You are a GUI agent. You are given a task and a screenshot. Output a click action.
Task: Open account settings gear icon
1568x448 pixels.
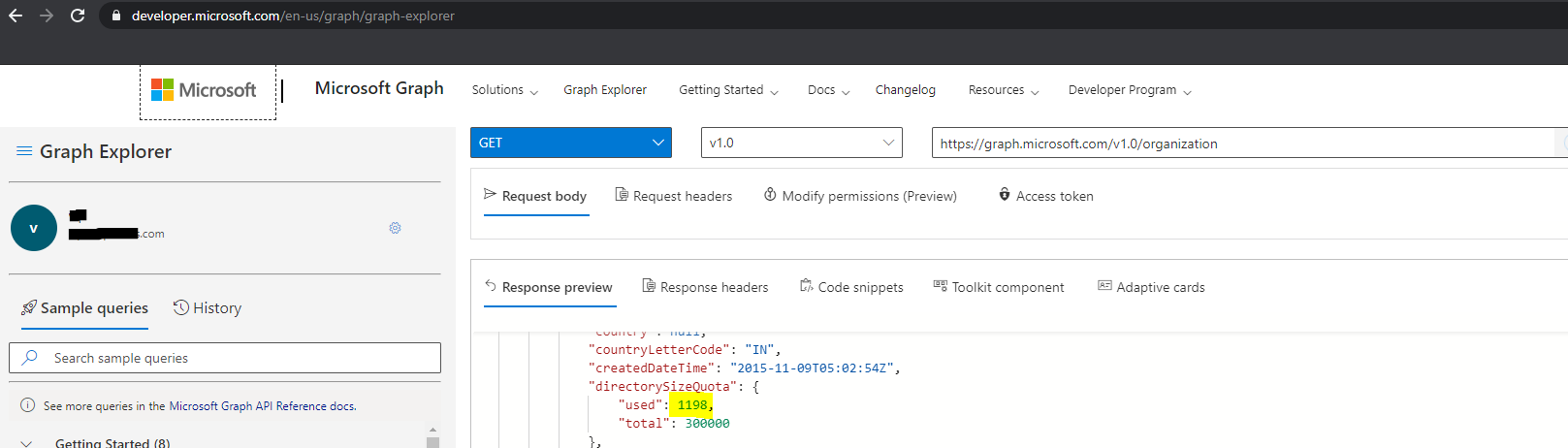click(x=395, y=228)
